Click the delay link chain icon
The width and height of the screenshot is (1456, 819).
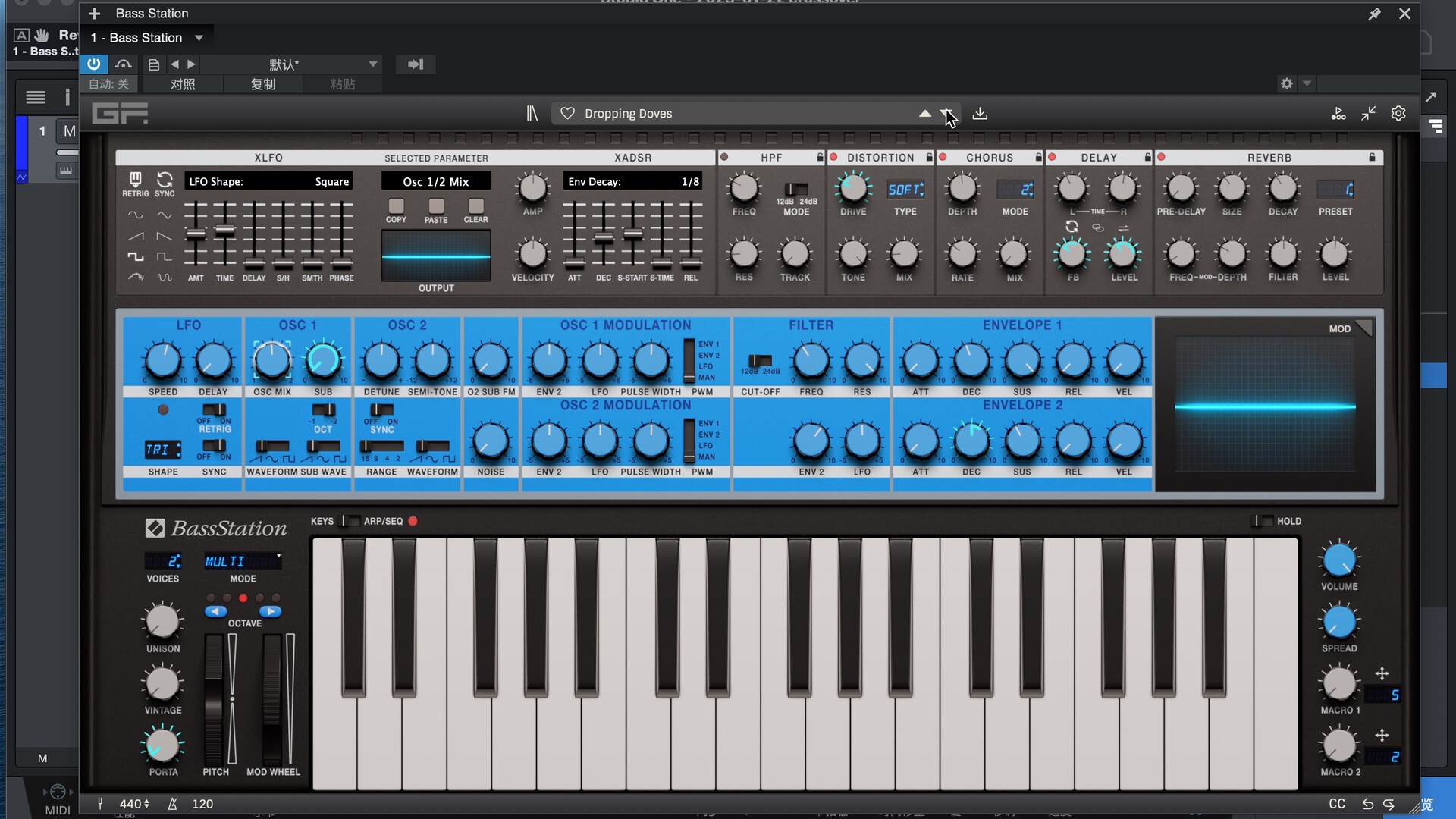coord(1097,227)
